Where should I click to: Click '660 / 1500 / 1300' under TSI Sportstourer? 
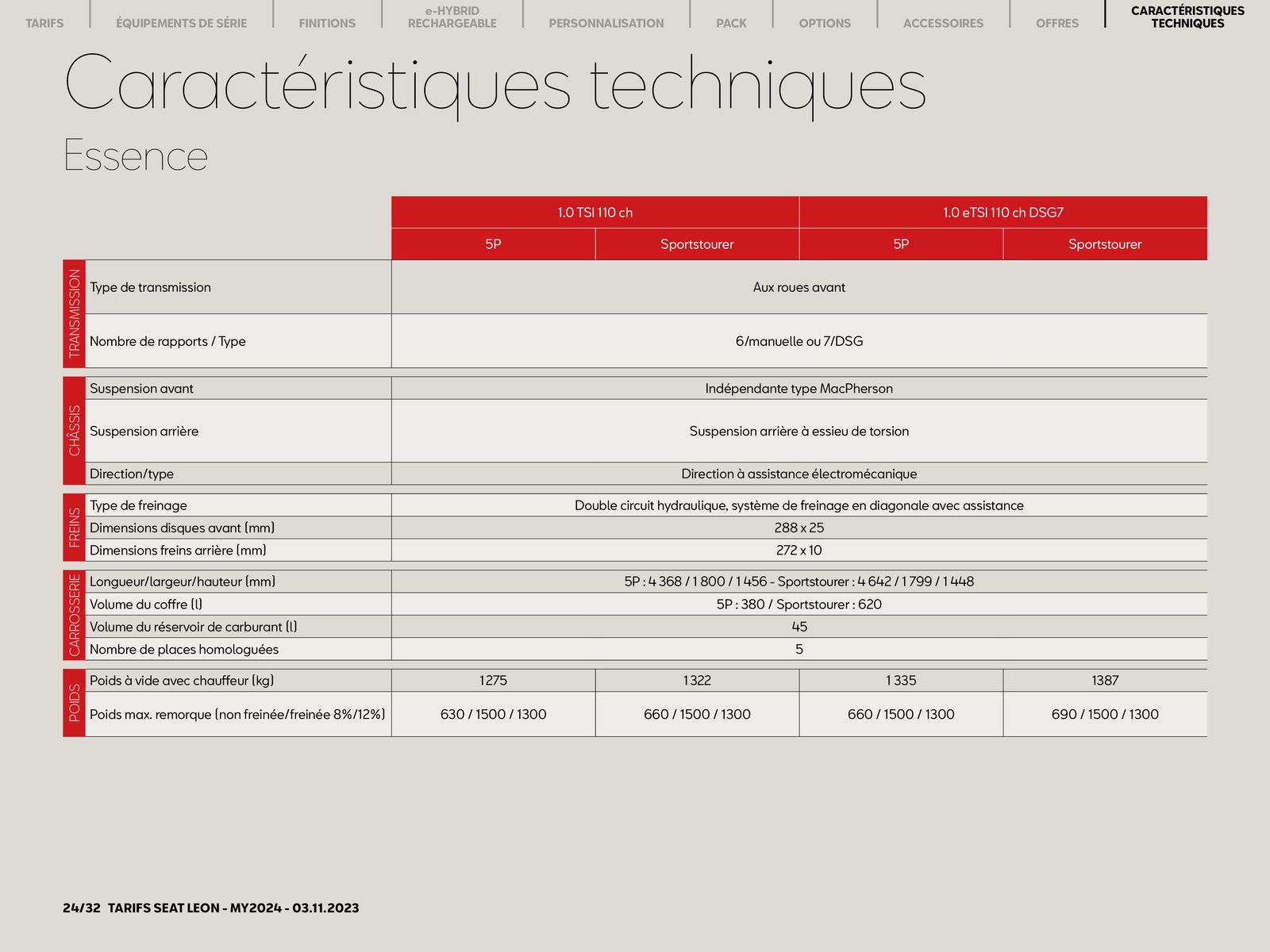(x=697, y=714)
